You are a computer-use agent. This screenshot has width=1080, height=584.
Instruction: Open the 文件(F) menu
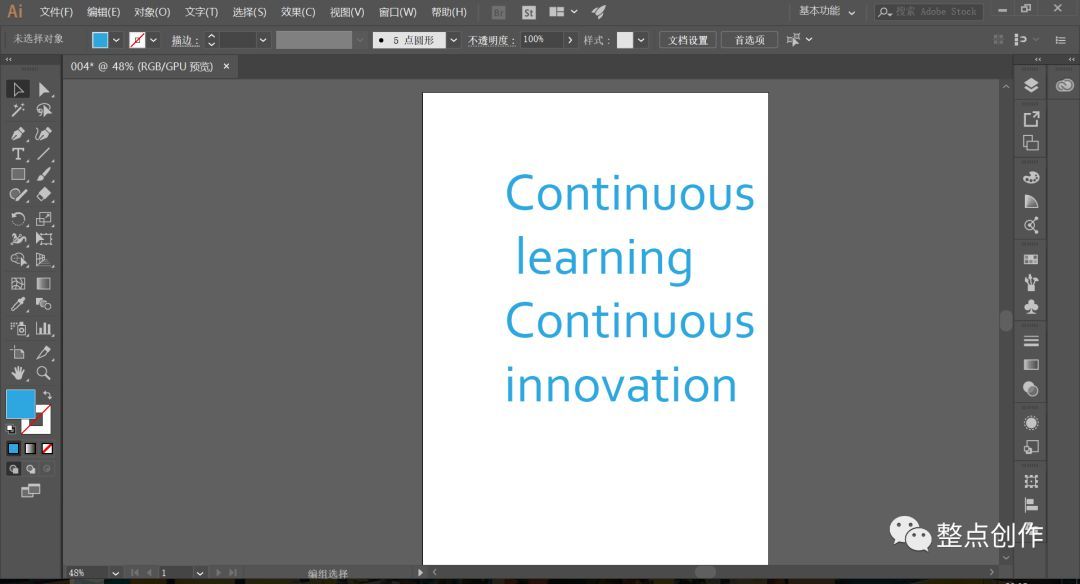pos(56,12)
